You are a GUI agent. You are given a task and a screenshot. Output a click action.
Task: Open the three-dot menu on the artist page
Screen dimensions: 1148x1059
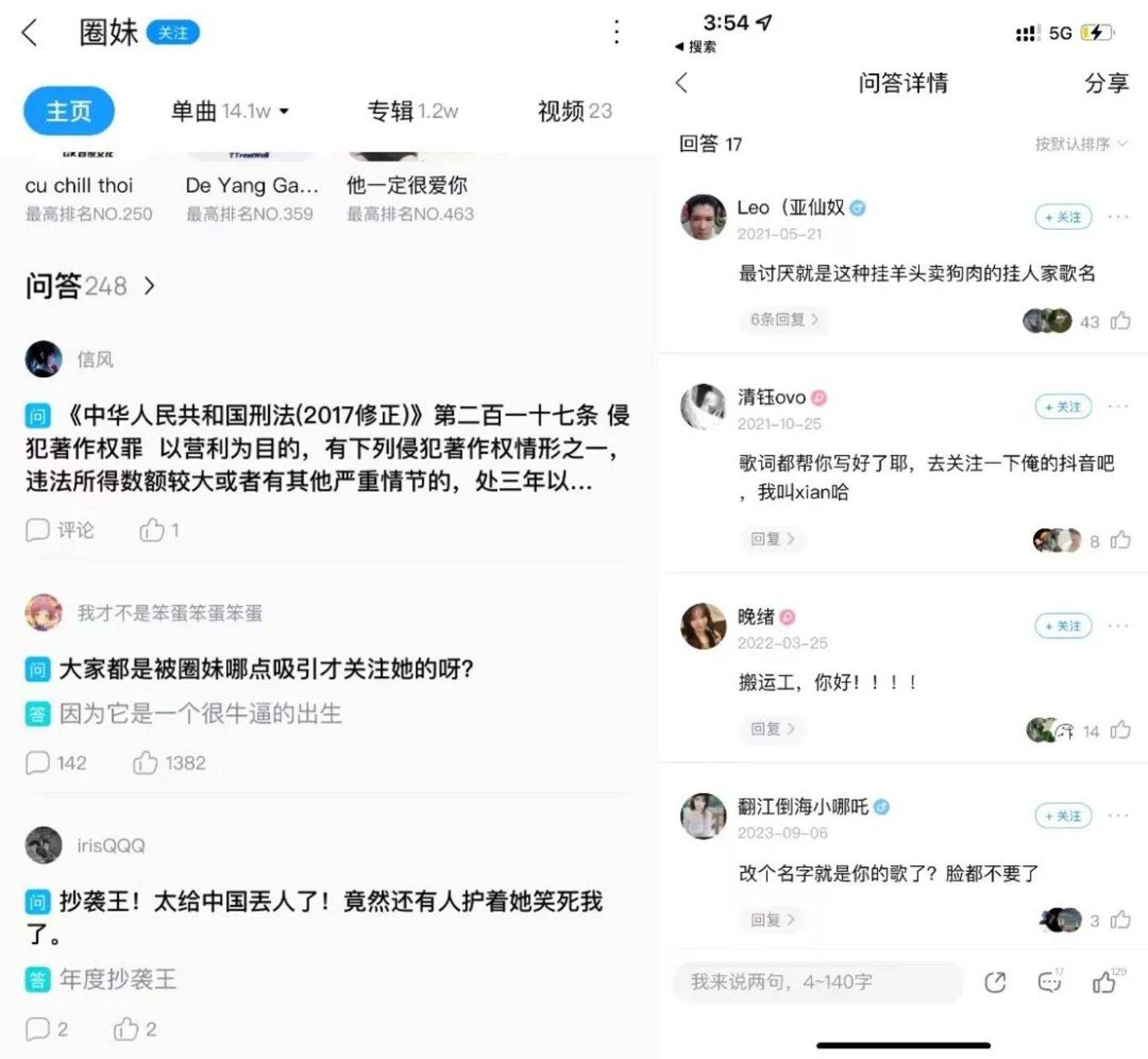(x=617, y=32)
